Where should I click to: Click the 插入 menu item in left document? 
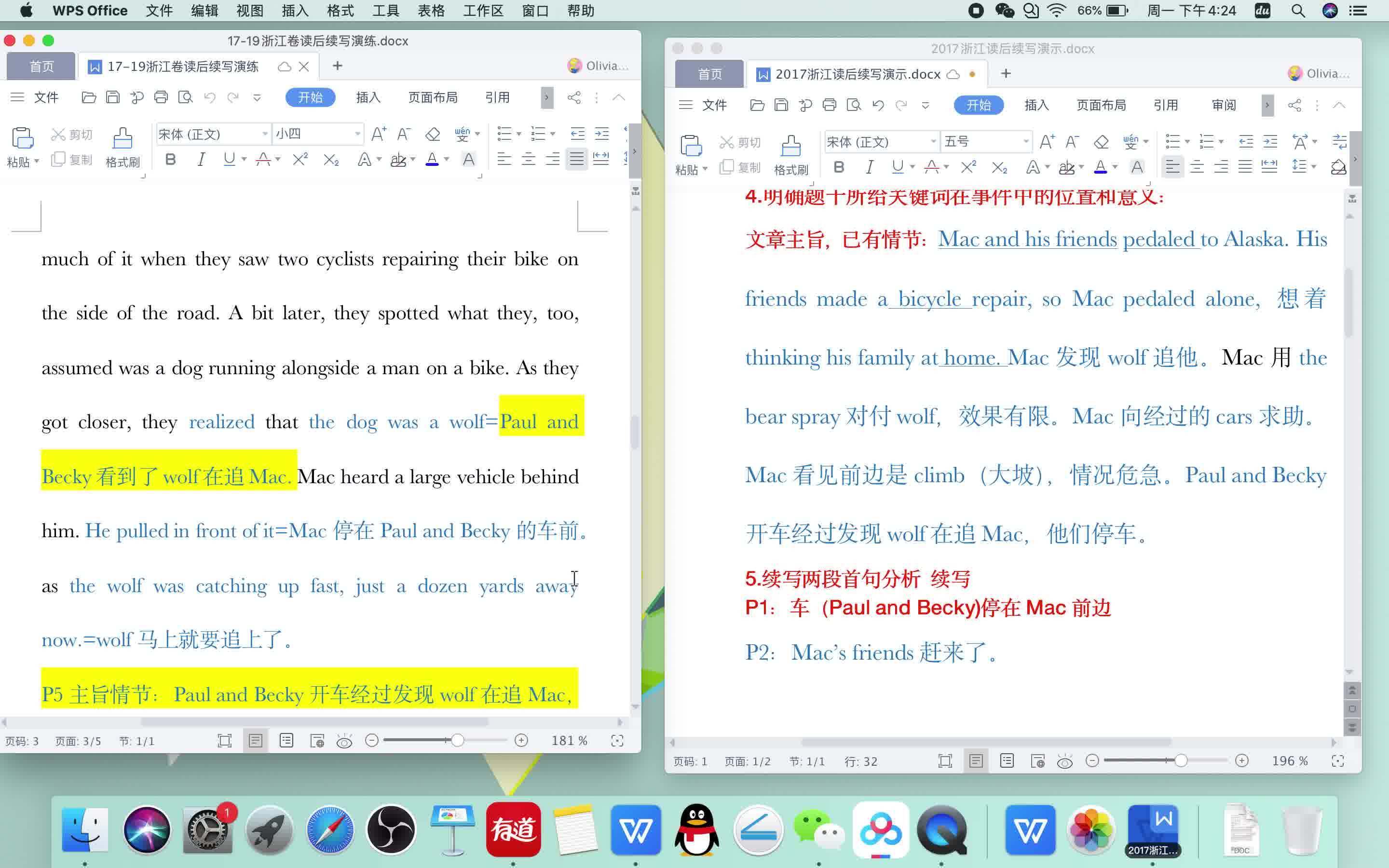tap(368, 98)
